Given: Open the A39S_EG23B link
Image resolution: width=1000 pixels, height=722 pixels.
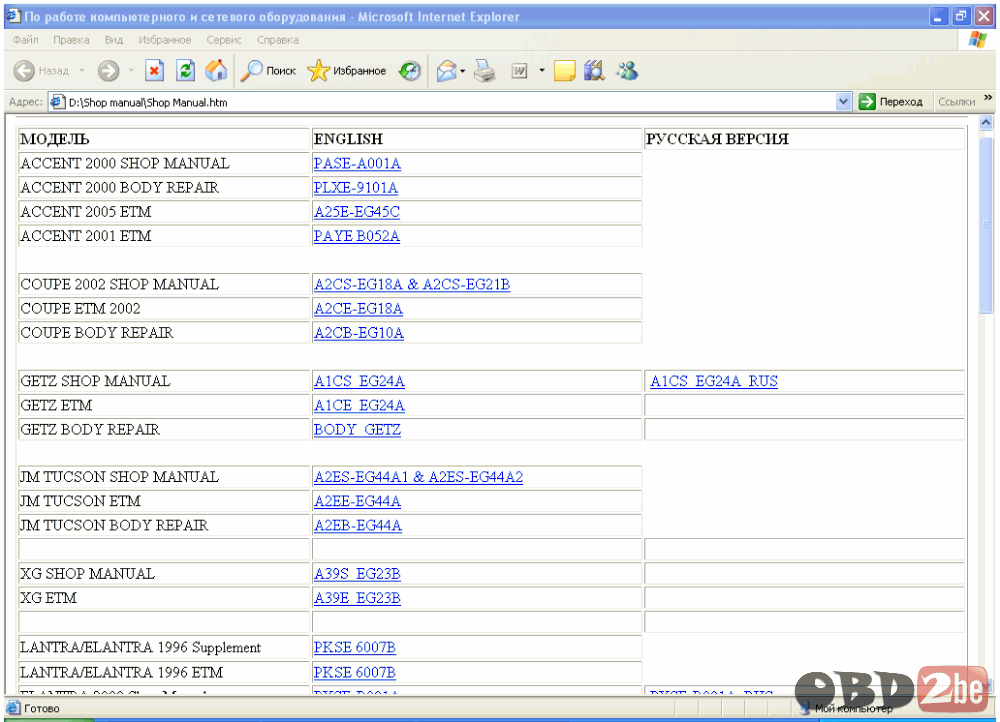Looking at the screenshot, I should click(x=357, y=574).
